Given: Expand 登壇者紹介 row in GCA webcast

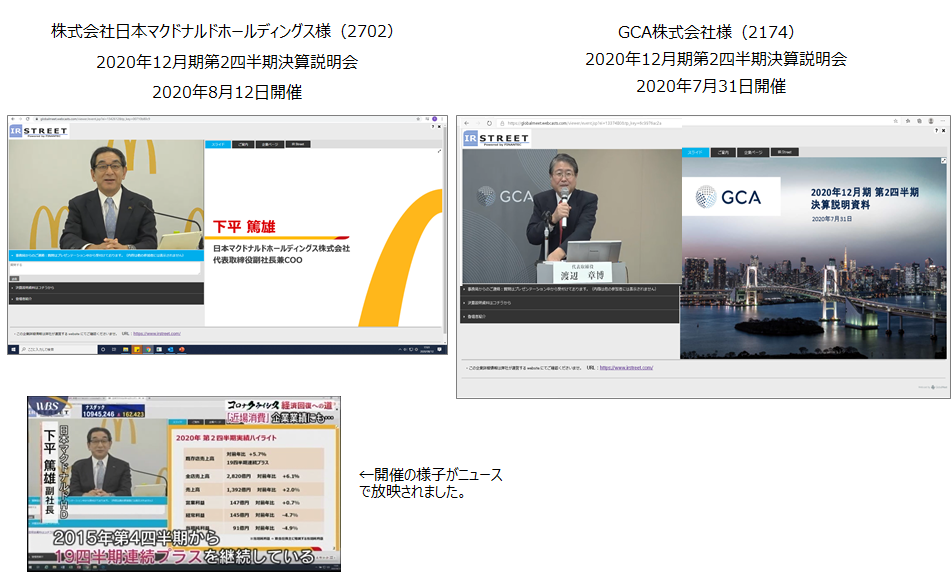Looking at the screenshot, I should pos(570,316).
